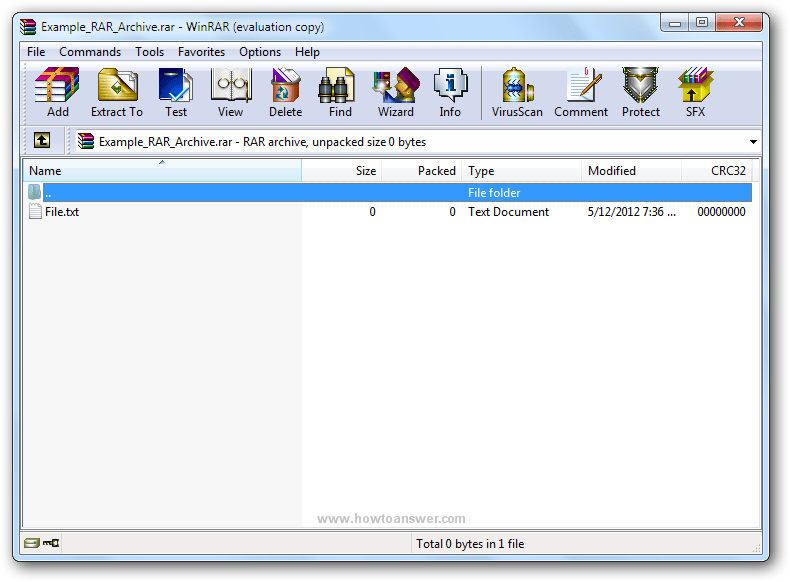Maximize the WinRAR window
The image size is (790, 582).
tap(702, 23)
